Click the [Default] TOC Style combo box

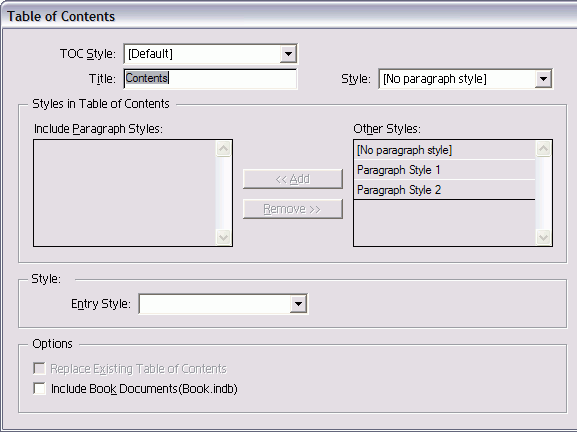210,54
